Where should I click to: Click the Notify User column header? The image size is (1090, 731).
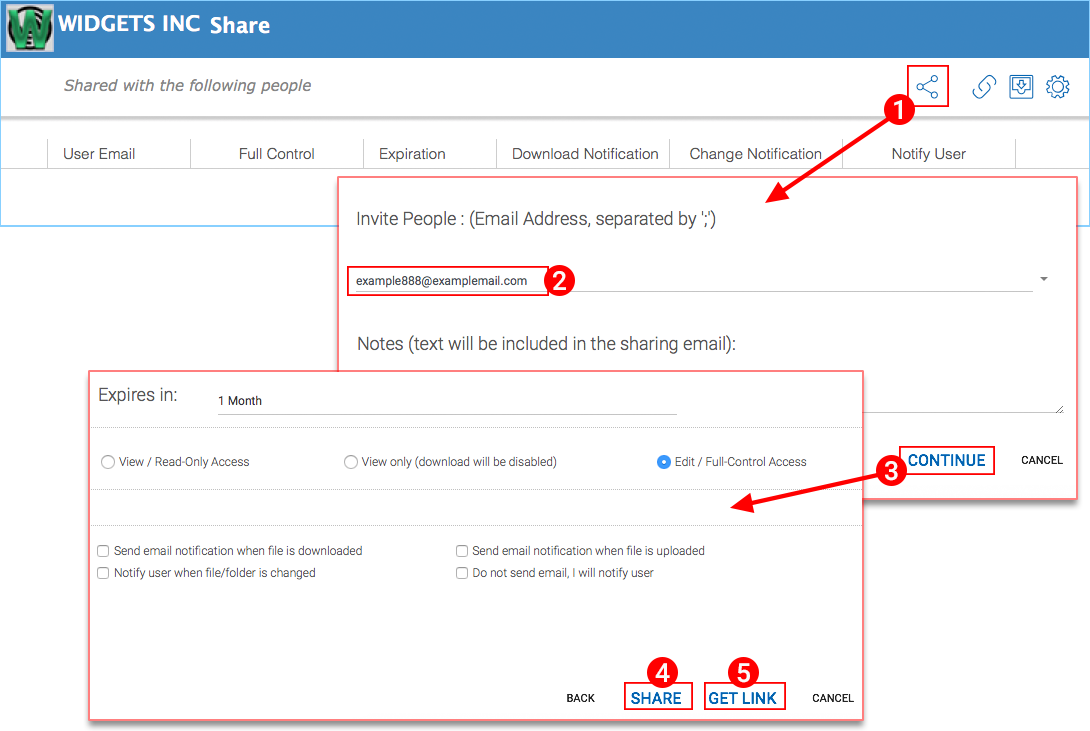(x=929, y=154)
